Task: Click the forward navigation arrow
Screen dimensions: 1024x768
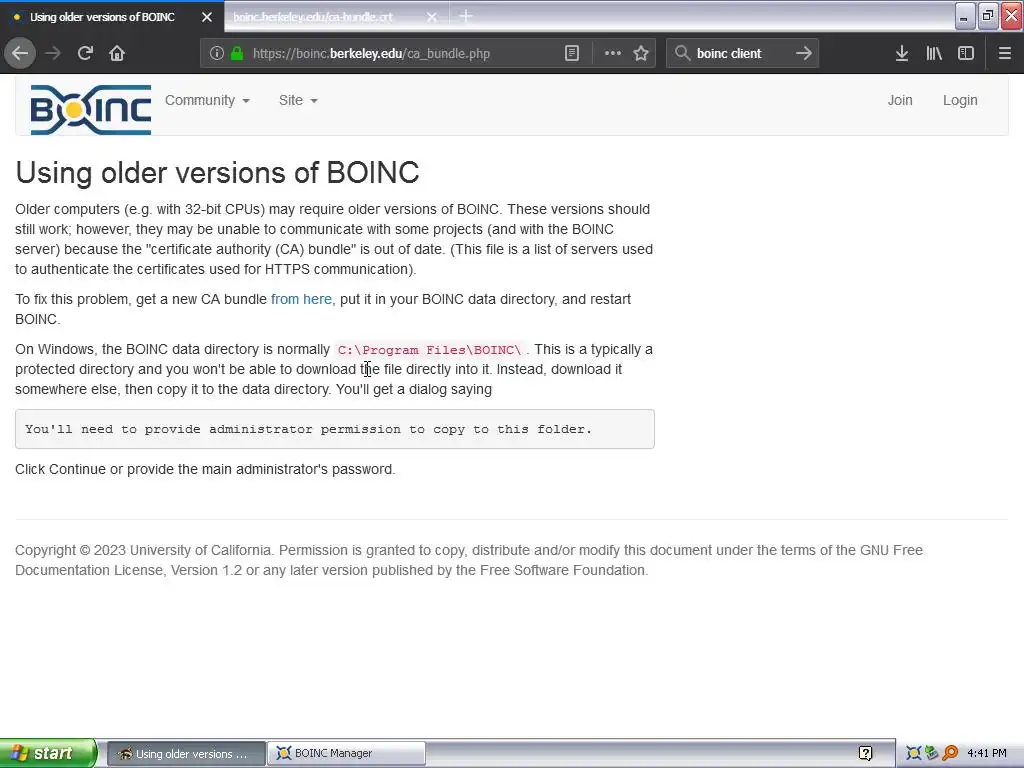Action: [53, 53]
